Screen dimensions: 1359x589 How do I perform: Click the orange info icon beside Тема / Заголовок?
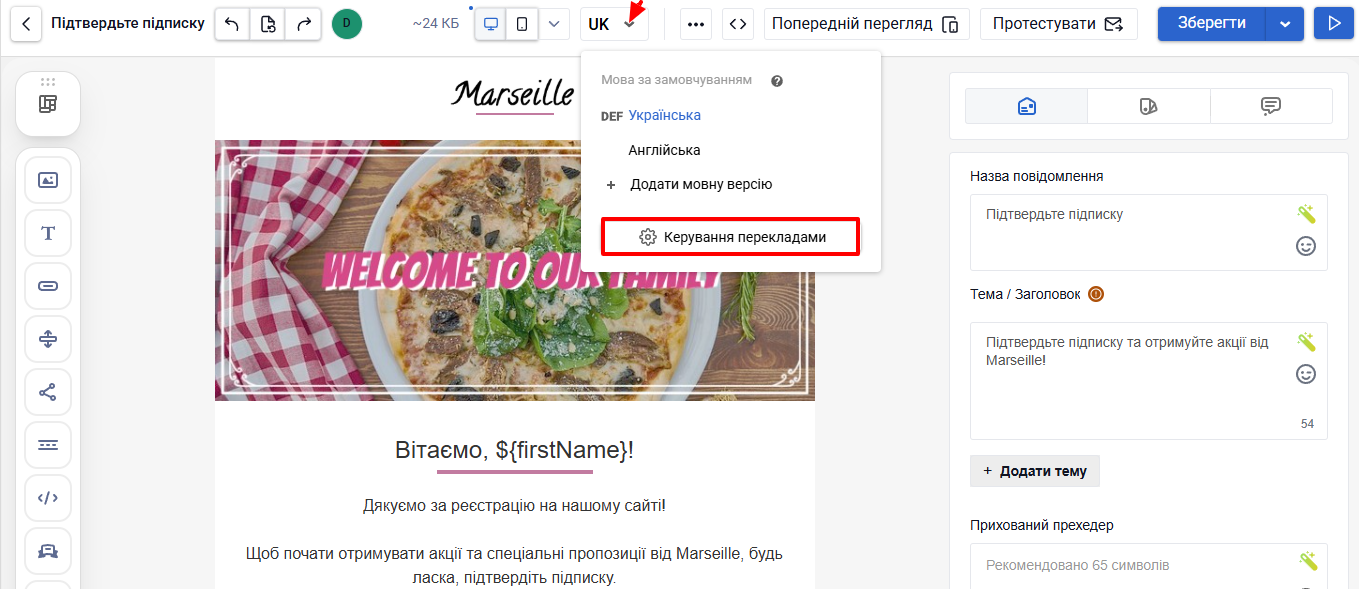pyautogui.click(x=1096, y=294)
